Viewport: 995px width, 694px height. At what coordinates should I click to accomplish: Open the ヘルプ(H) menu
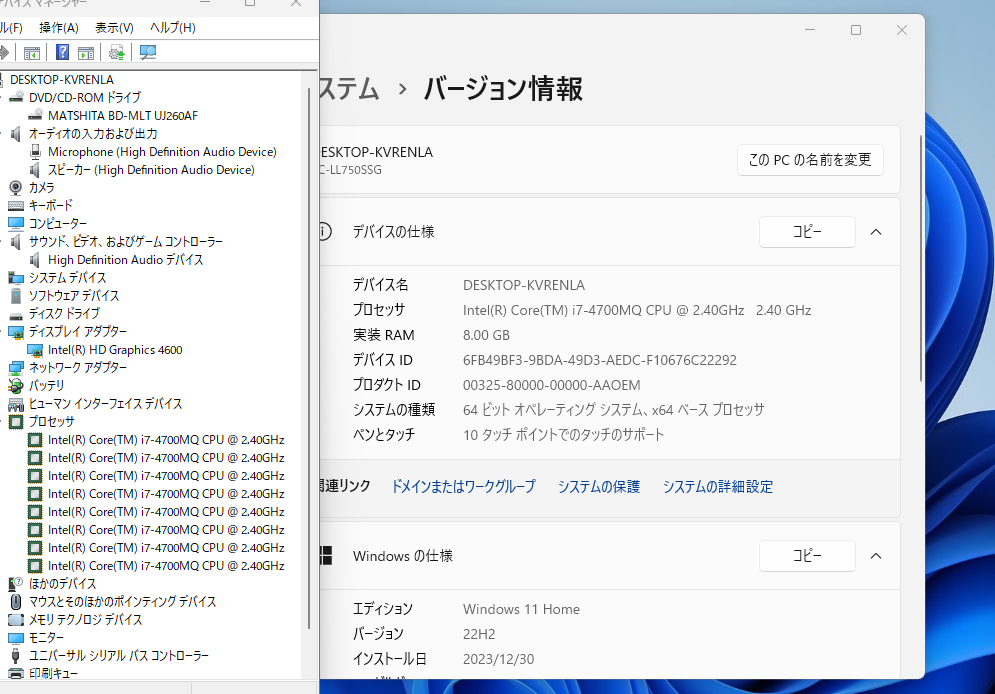[x=173, y=27]
